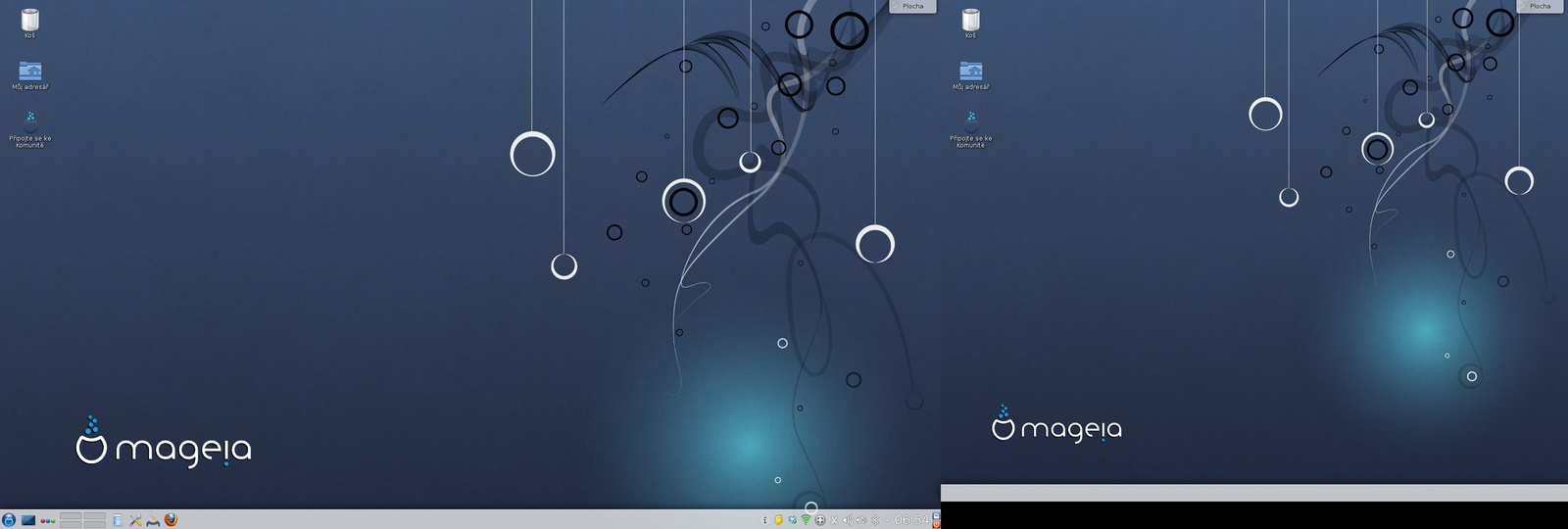Select the Koš trash icon on the left screen
Viewport: 1568px width, 529px height.
click(x=30, y=24)
